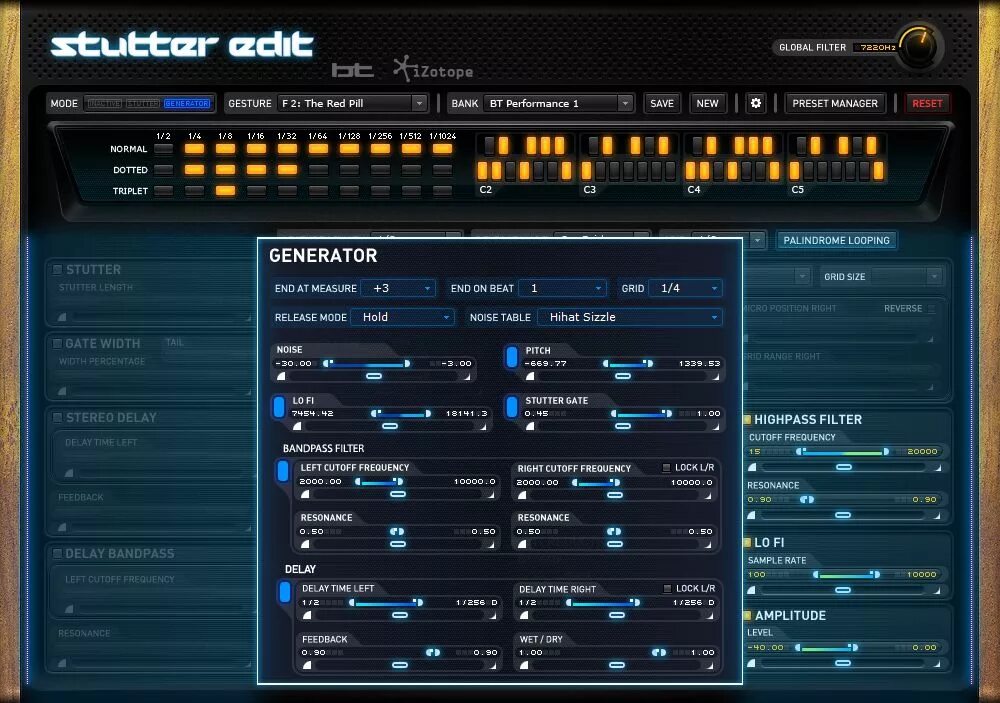The height and width of the screenshot is (703, 1000).
Task: Click the New button
Action: point(707,103)
